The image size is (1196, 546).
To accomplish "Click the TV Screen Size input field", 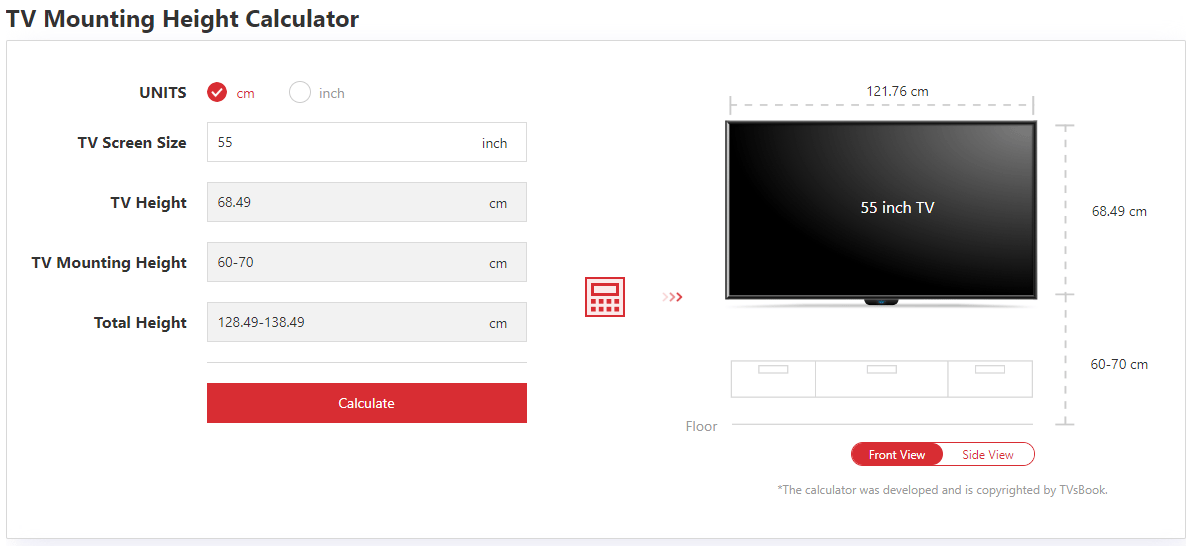I will 367,143.
